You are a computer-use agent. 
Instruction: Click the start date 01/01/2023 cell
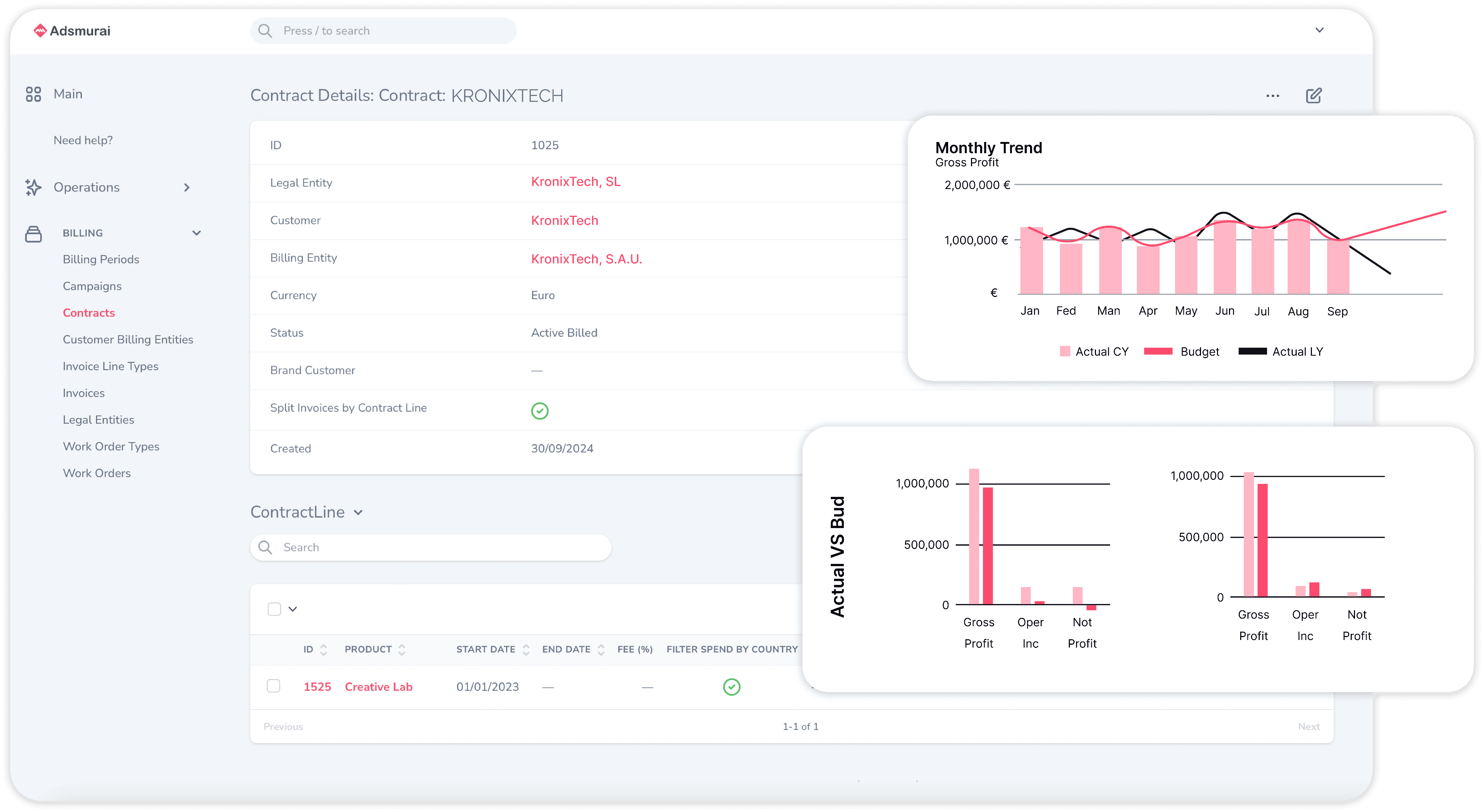click(487, 686)
